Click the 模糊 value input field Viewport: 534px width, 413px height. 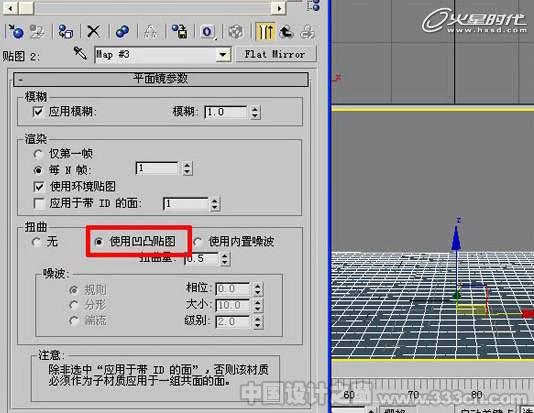point(225,112)
